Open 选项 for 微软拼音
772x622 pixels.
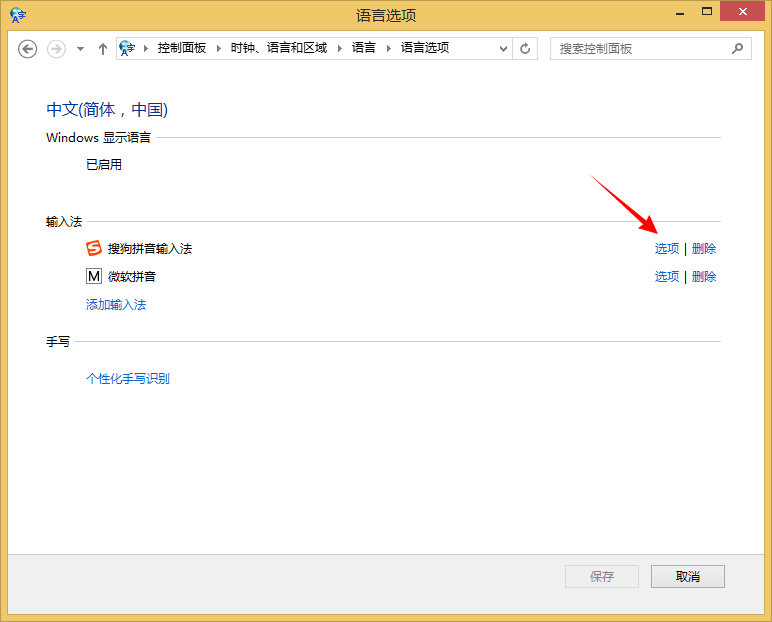(x=667, y=277)
